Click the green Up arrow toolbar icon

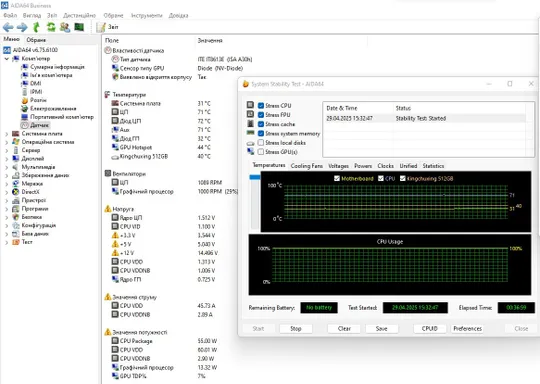click(37, 27)
